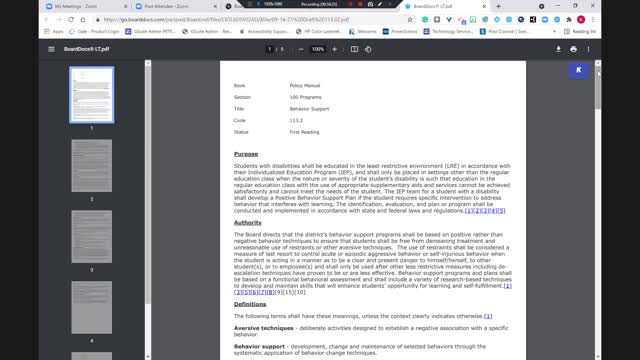The image size is (640, 360).
Task: Open Chrome three-dot menu
Action: coord(593,20)
